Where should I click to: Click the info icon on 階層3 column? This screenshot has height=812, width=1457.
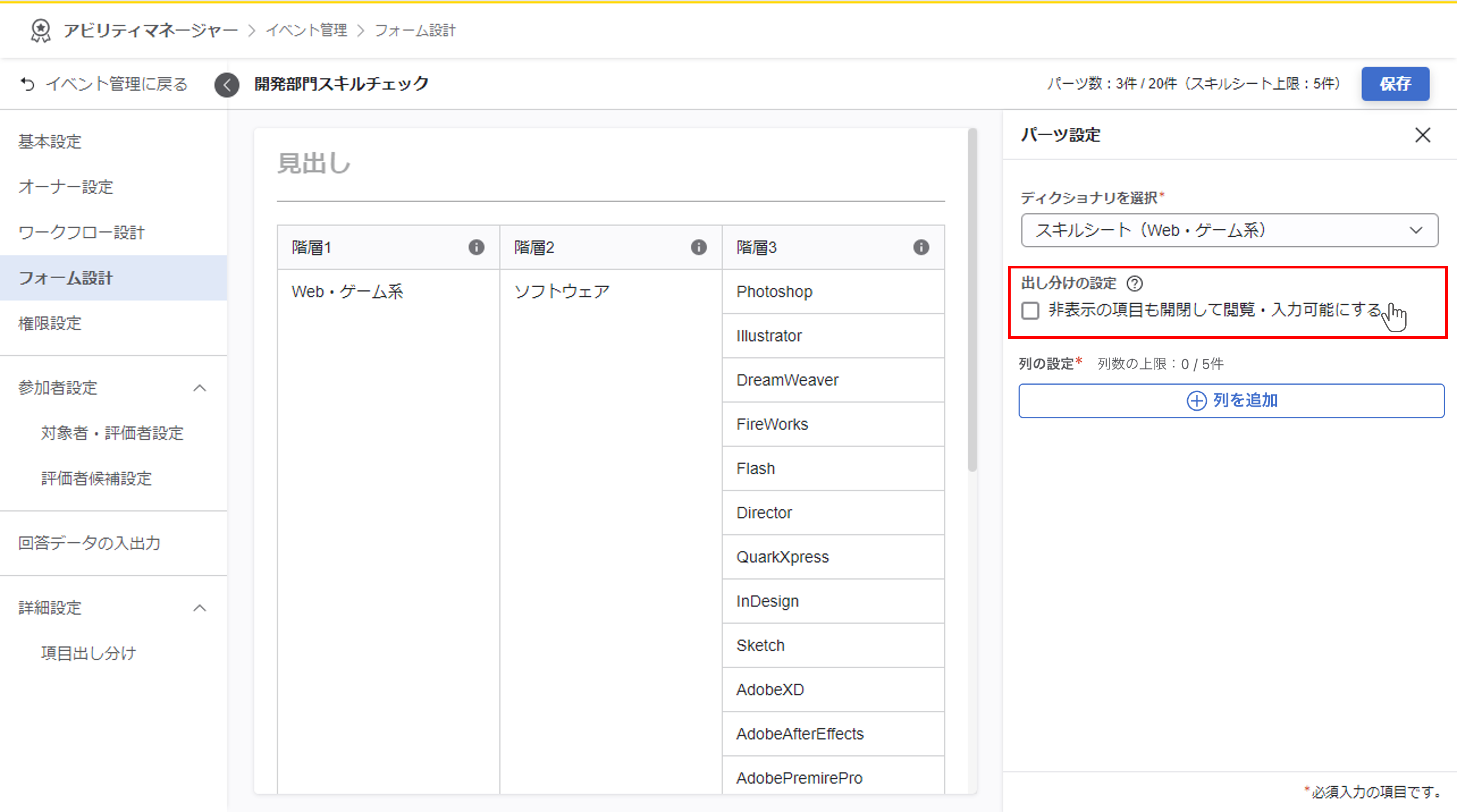[921, 247]
